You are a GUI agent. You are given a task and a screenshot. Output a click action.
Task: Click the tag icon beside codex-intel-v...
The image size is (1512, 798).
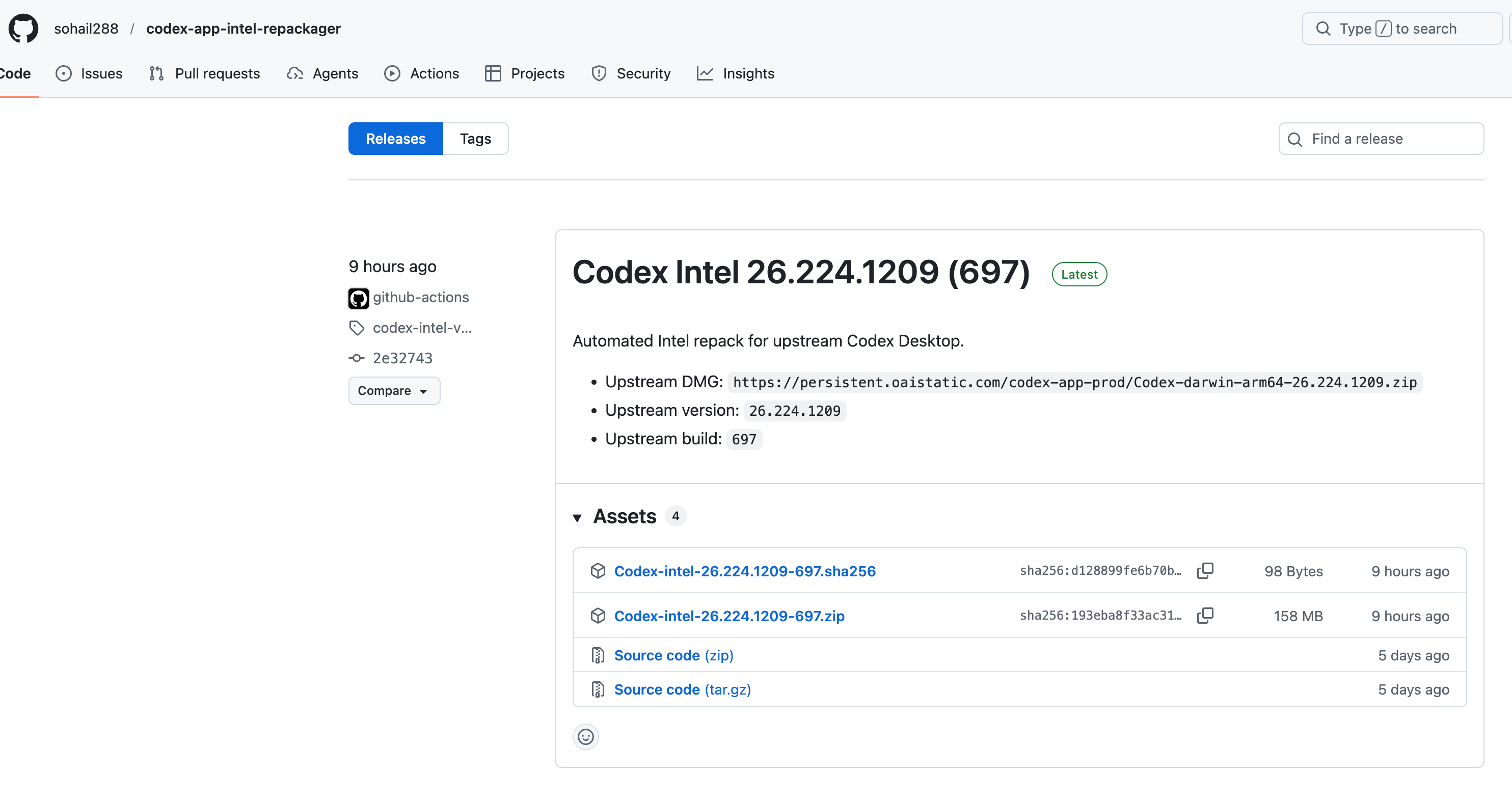(357, 328)
